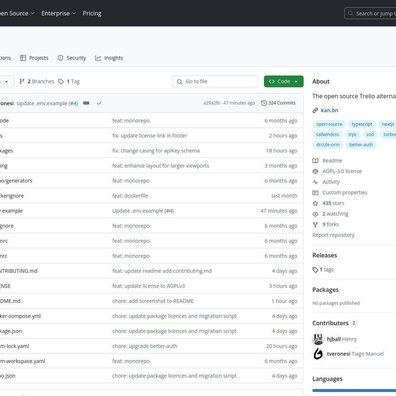396x396 pixels.
Task: Click the tag icon next to 1 Tag
Action: (x=61, y=81)
